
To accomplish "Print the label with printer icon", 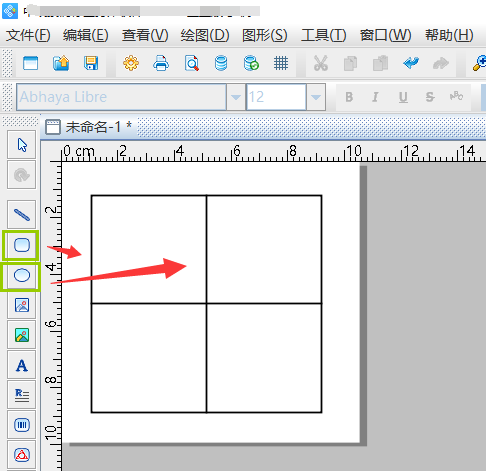I will pyautogui.click(x=161, y=63).
